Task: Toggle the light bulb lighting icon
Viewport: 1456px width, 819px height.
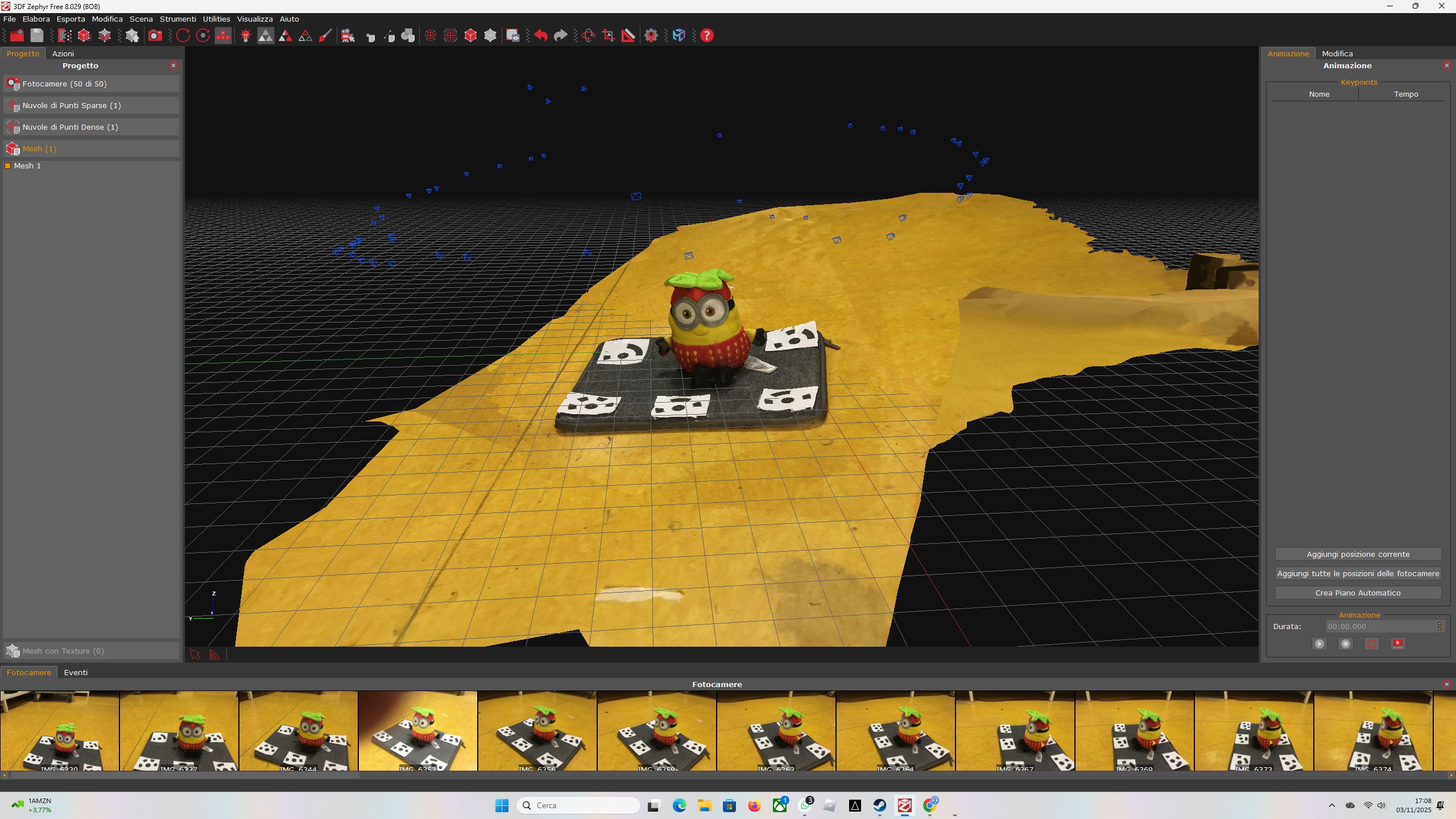Action: (246, 35)
